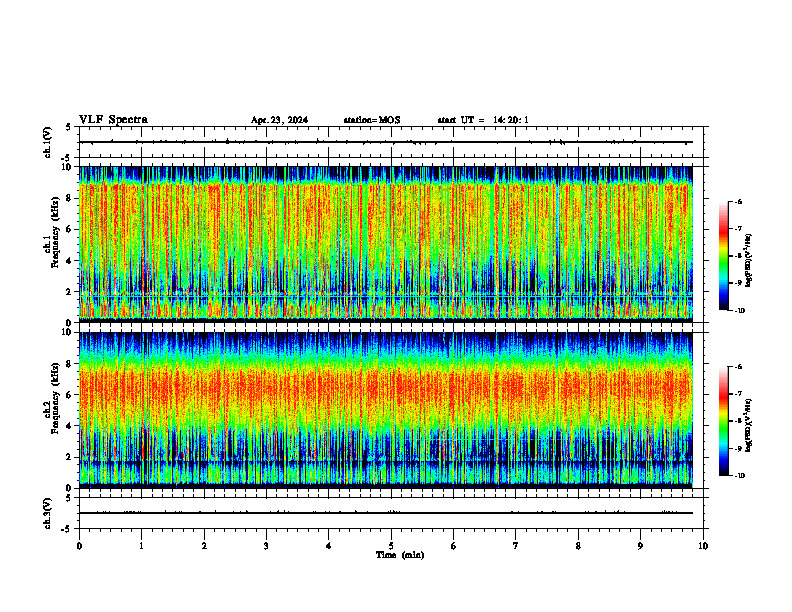This screenshot has width=792, height=612.
Task: Click the "station=MOS" header label
Action: click(x=372, y=120)
